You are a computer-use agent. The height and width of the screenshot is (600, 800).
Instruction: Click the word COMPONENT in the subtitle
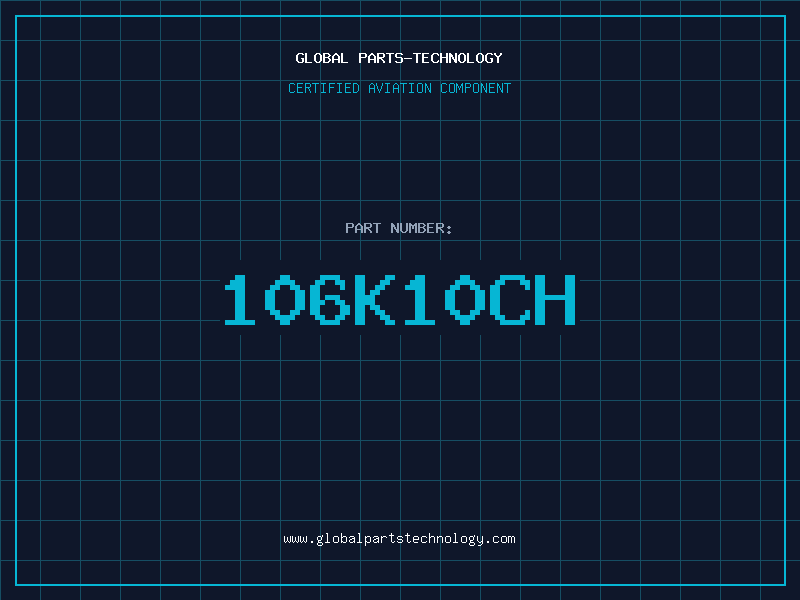click(x=475, y=89)
